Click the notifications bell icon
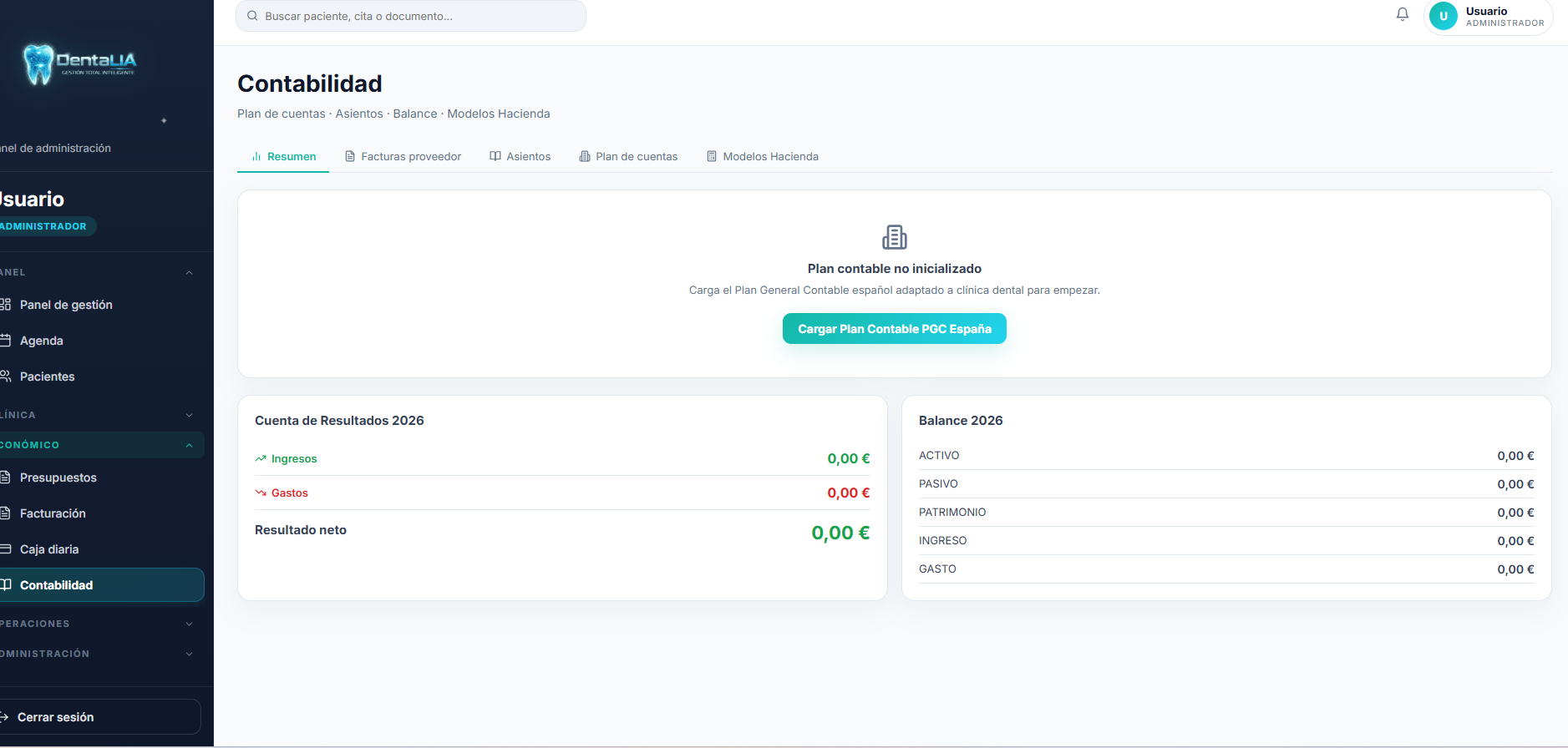The height and width of the screenshot is (748, 1568). [x=1403, y=14]
